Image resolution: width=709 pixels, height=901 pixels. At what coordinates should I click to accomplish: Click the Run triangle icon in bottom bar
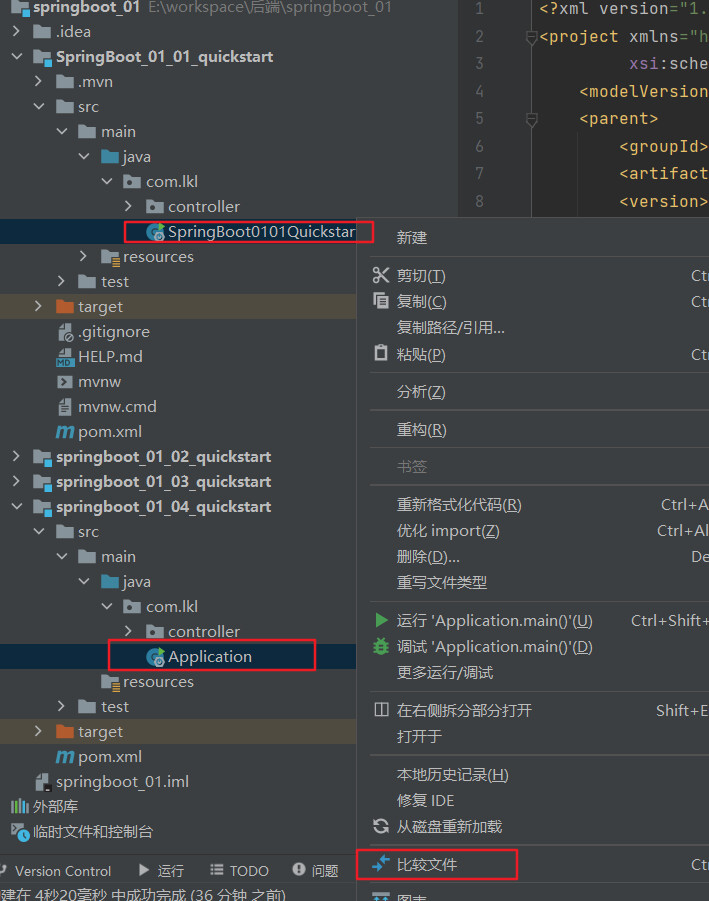144,870
